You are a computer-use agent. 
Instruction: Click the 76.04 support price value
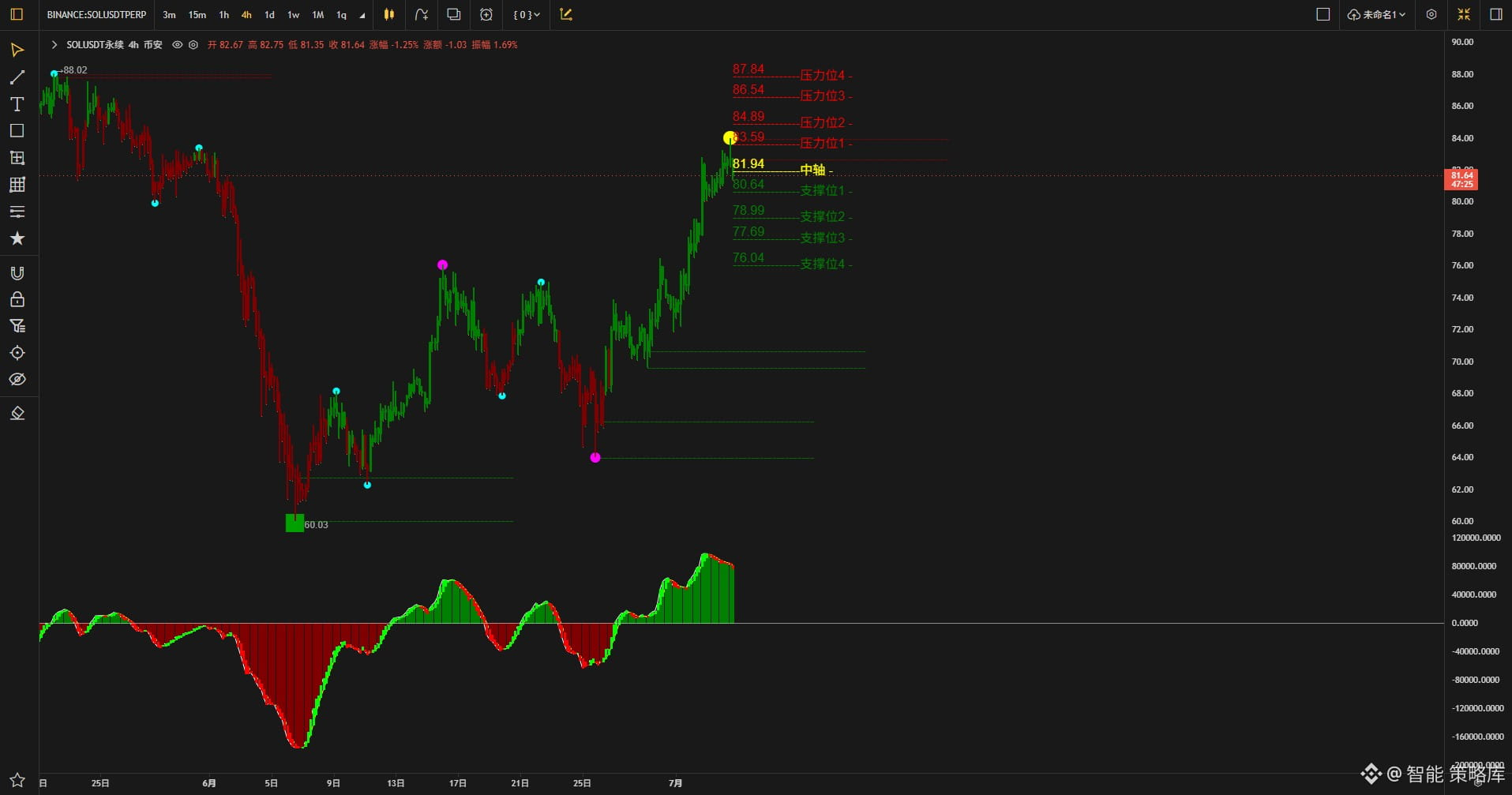point(748,258)
